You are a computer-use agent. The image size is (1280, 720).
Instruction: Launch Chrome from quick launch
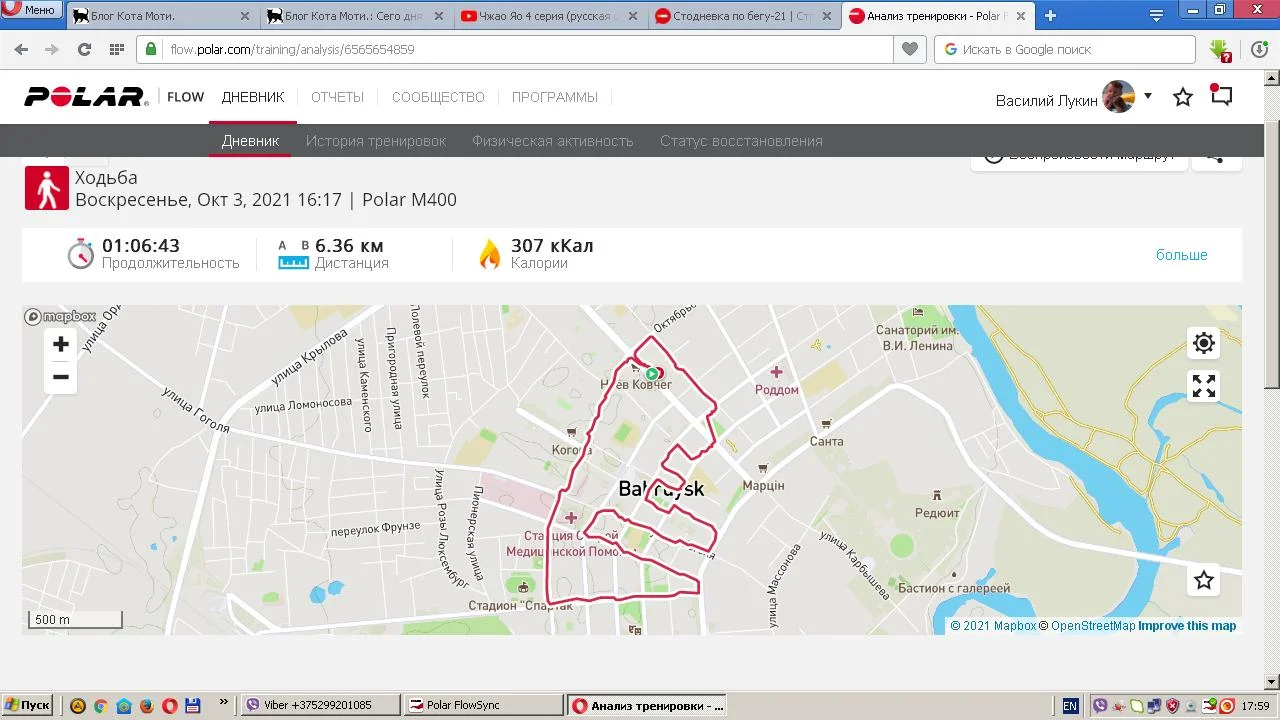coord(100,705)
